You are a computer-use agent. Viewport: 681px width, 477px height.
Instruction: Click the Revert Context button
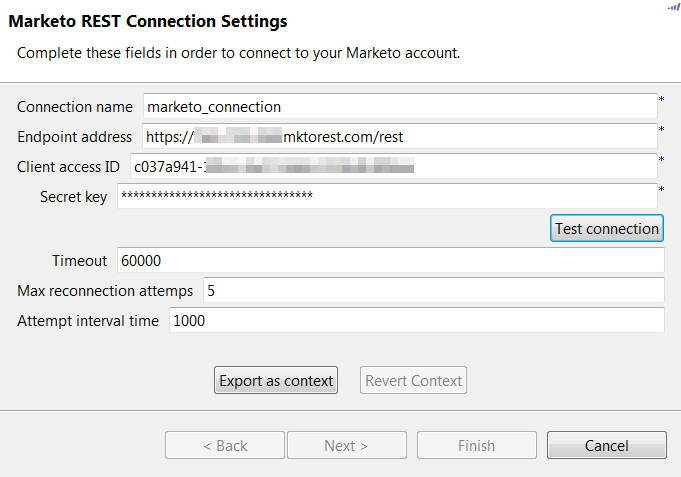(413, 380)
